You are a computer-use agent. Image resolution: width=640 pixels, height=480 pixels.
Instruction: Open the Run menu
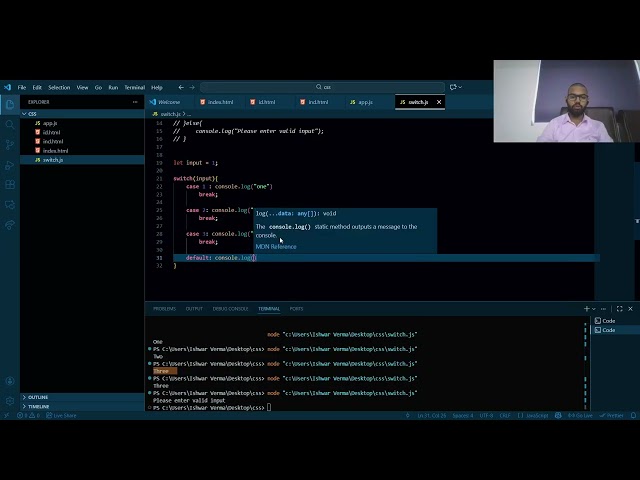pos(113,87)
